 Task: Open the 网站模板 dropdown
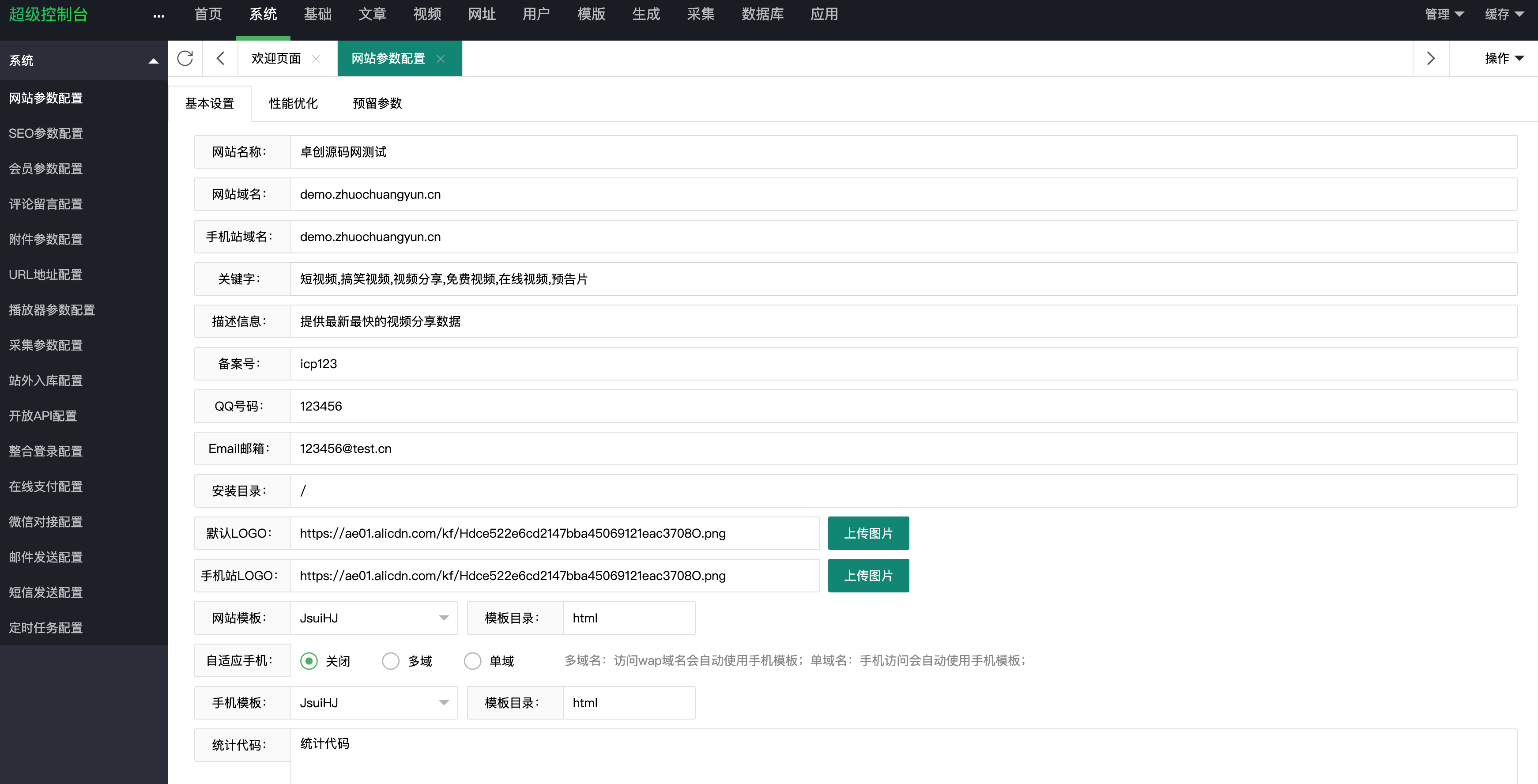tap(374, 618)
